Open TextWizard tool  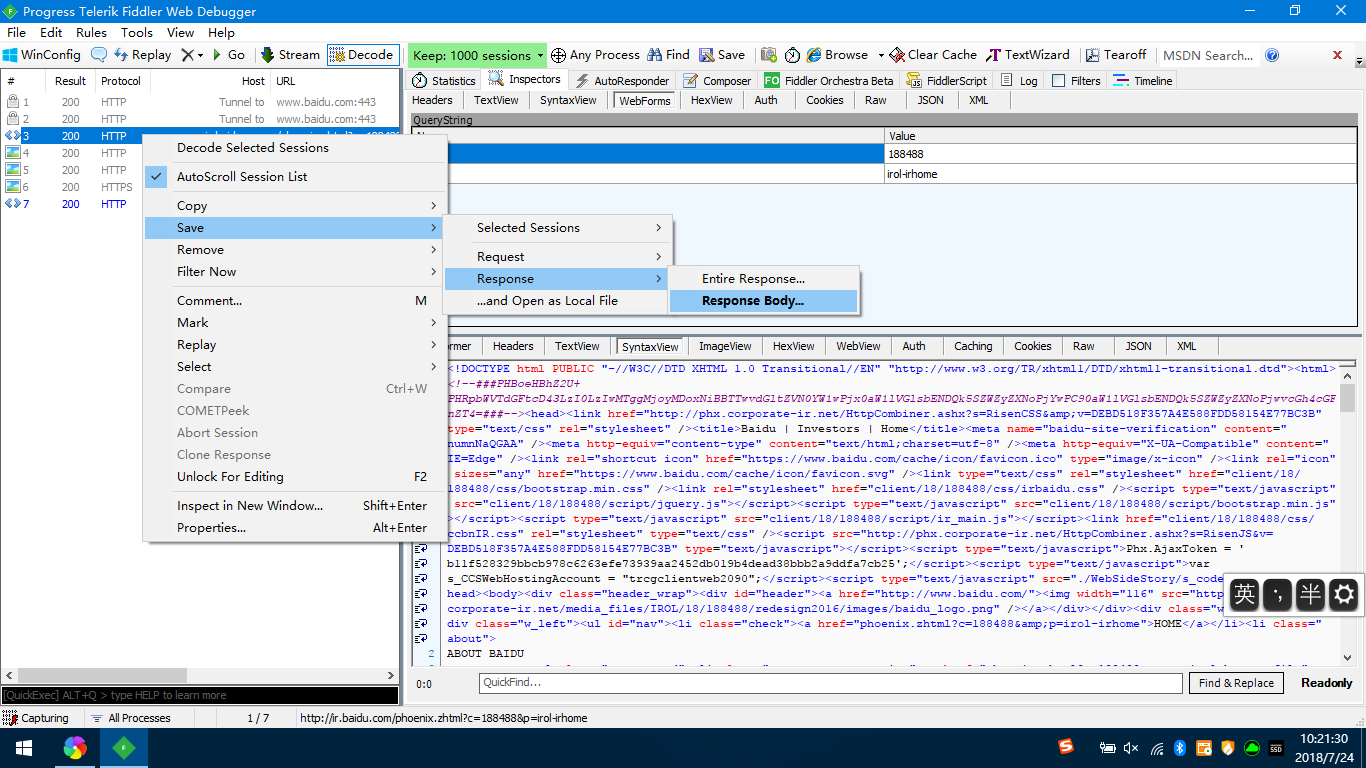(x=1029, y=55)
